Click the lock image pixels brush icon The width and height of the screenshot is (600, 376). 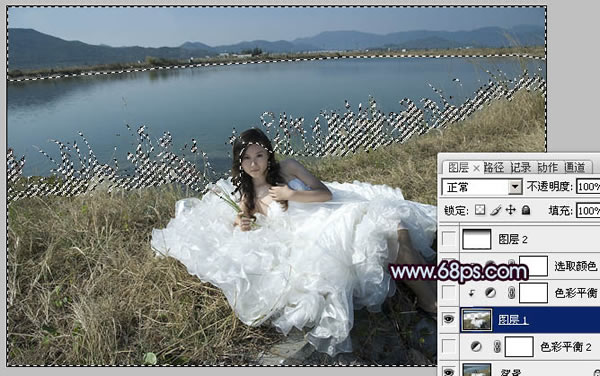pyautogui.click(x=496, y=210)
